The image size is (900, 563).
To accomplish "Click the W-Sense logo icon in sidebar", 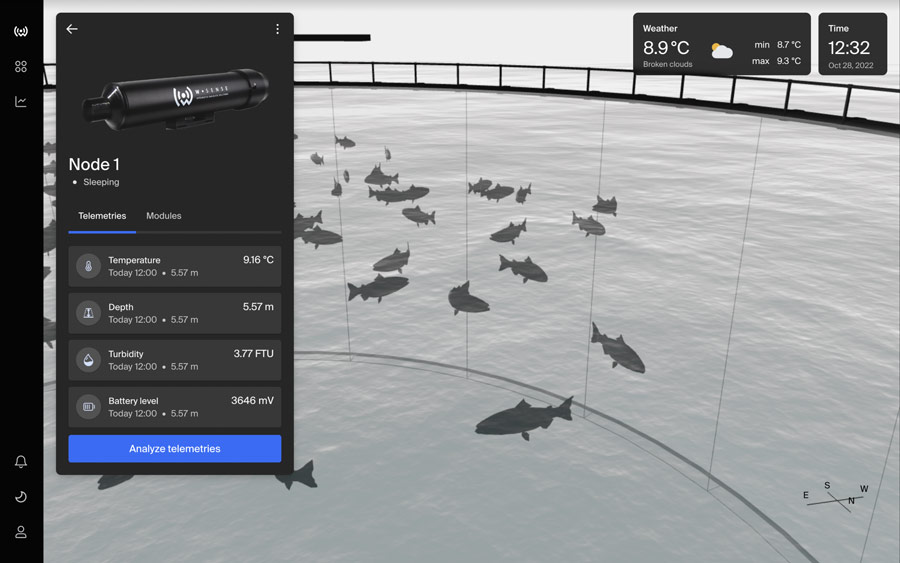I will tap(21, 31).
